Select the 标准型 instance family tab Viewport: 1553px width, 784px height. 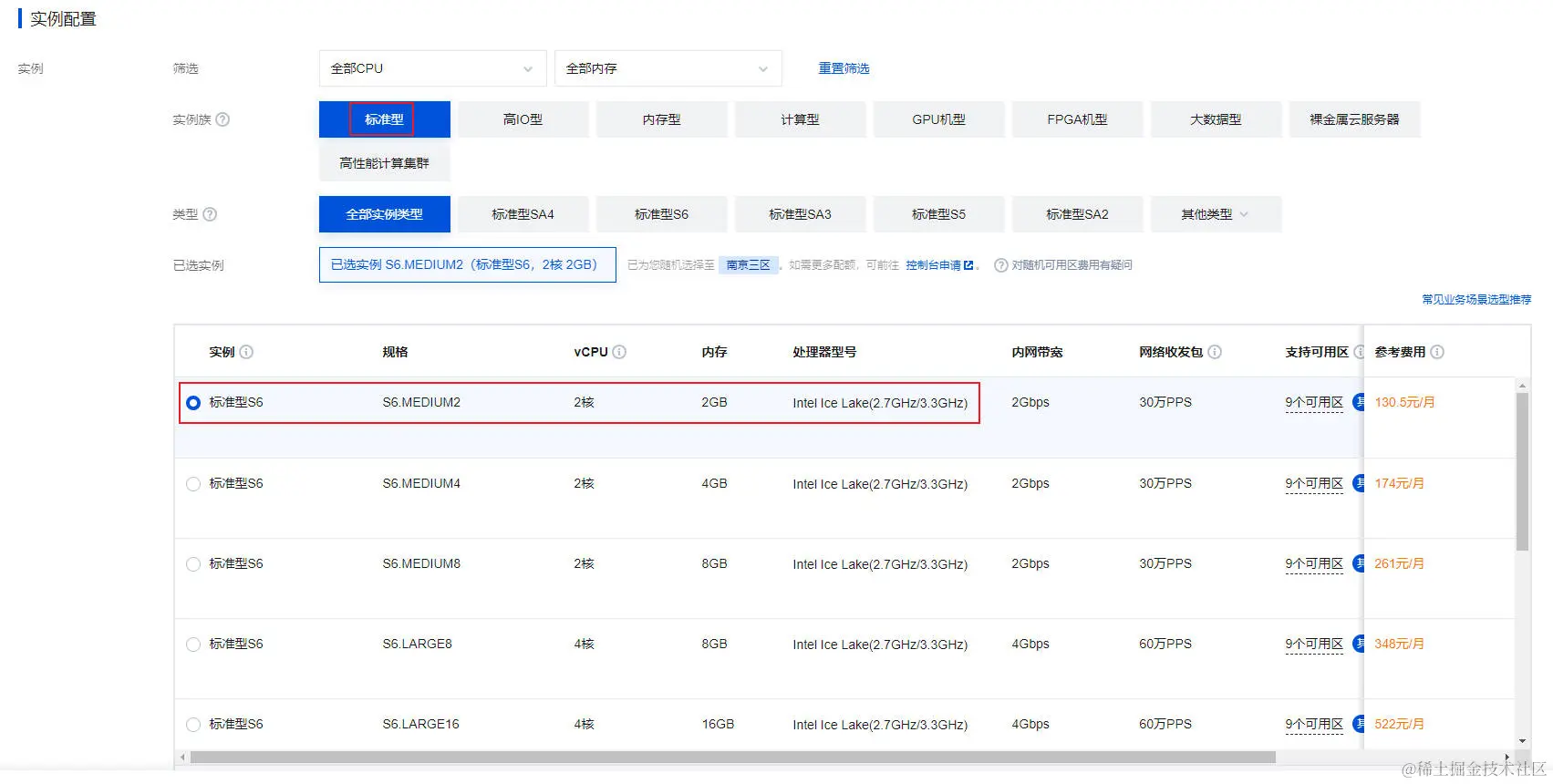coord(385,119)
